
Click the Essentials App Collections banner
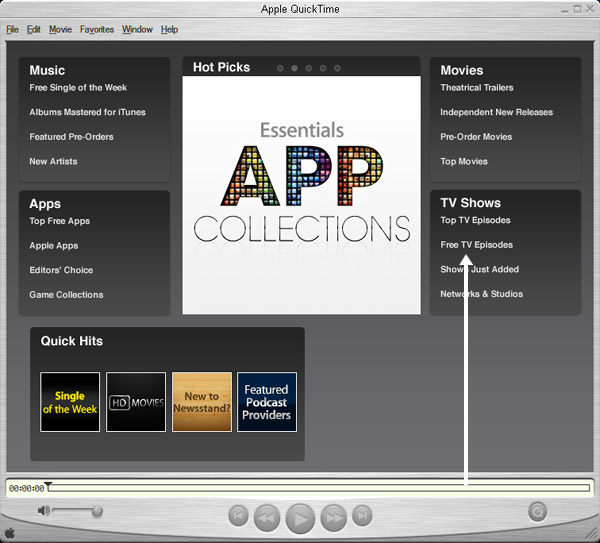click(x=302, y=195)
